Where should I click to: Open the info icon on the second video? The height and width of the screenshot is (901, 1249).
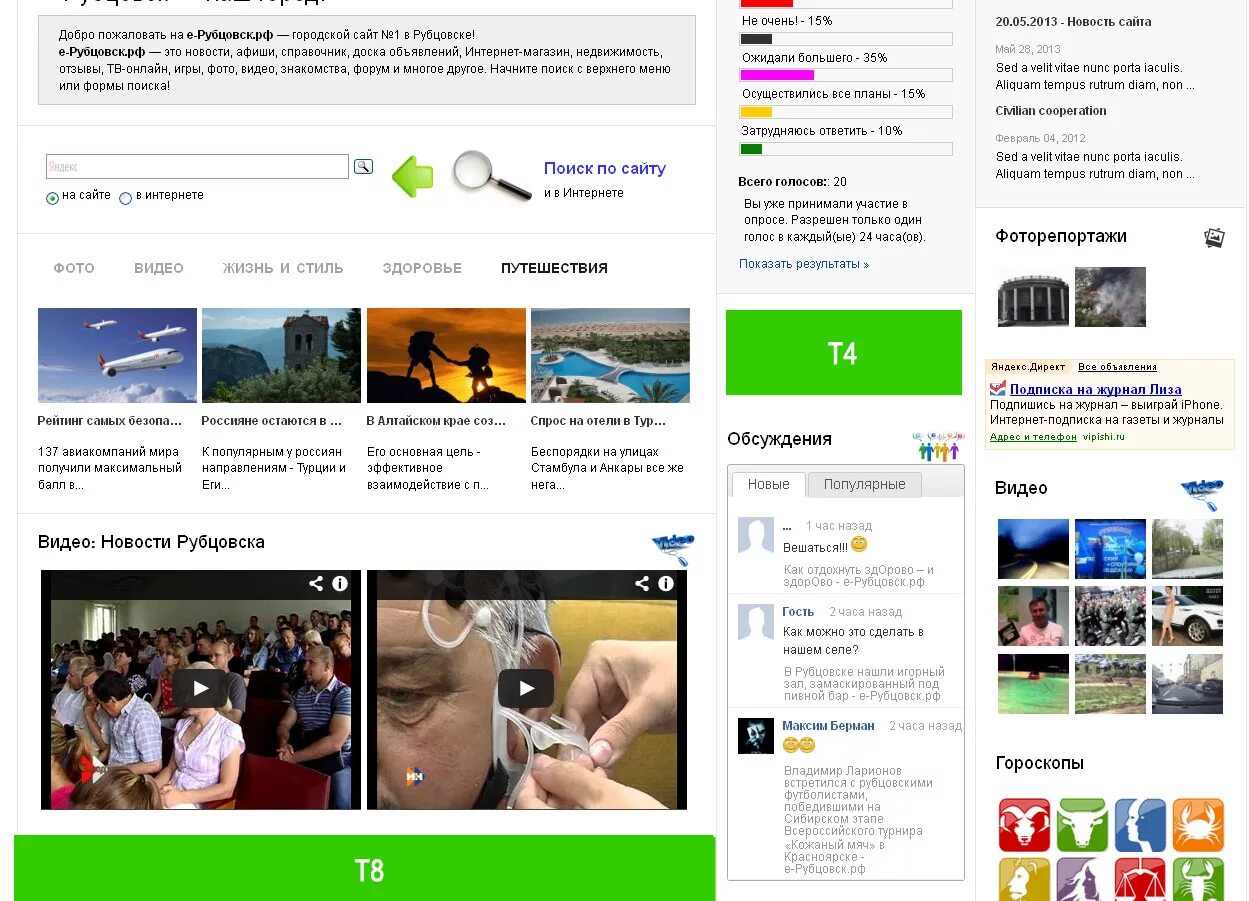pyautogui.click(x=665, y=583)
